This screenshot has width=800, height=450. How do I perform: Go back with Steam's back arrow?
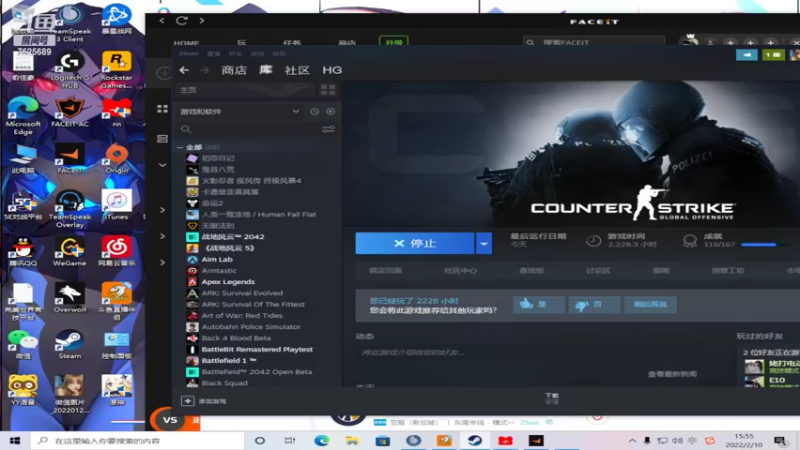pos(184,70)
